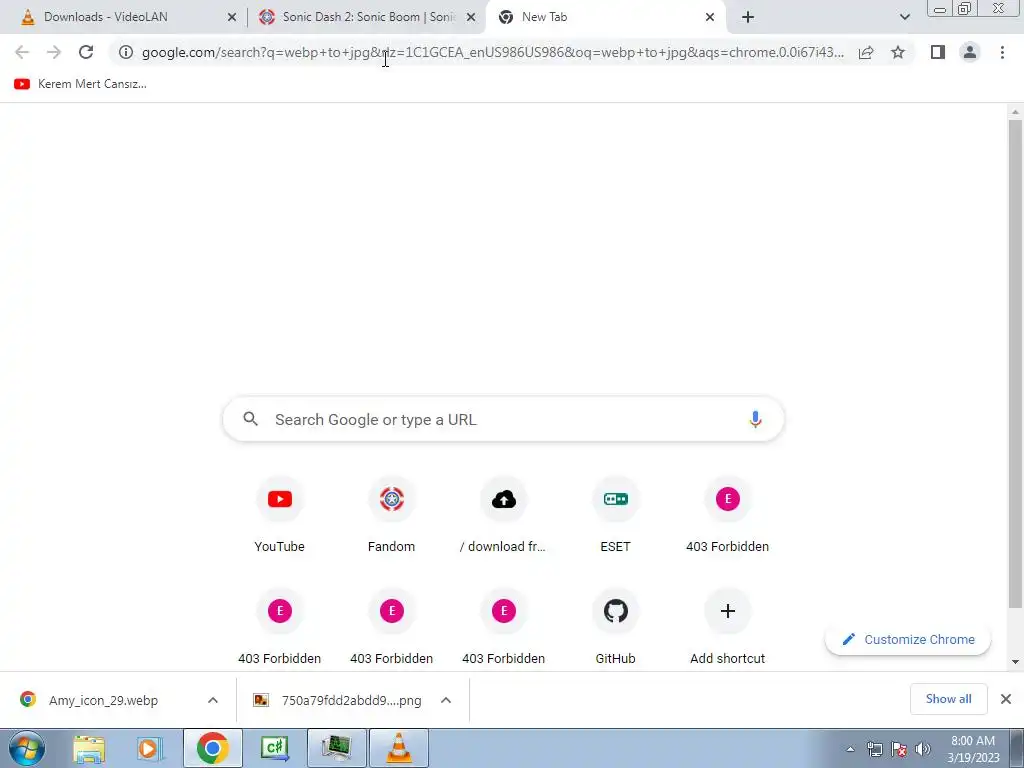Screen dimensions: 1024x768
Task: Open Windows Explorer from taskbar
Action: pos(89,748)
